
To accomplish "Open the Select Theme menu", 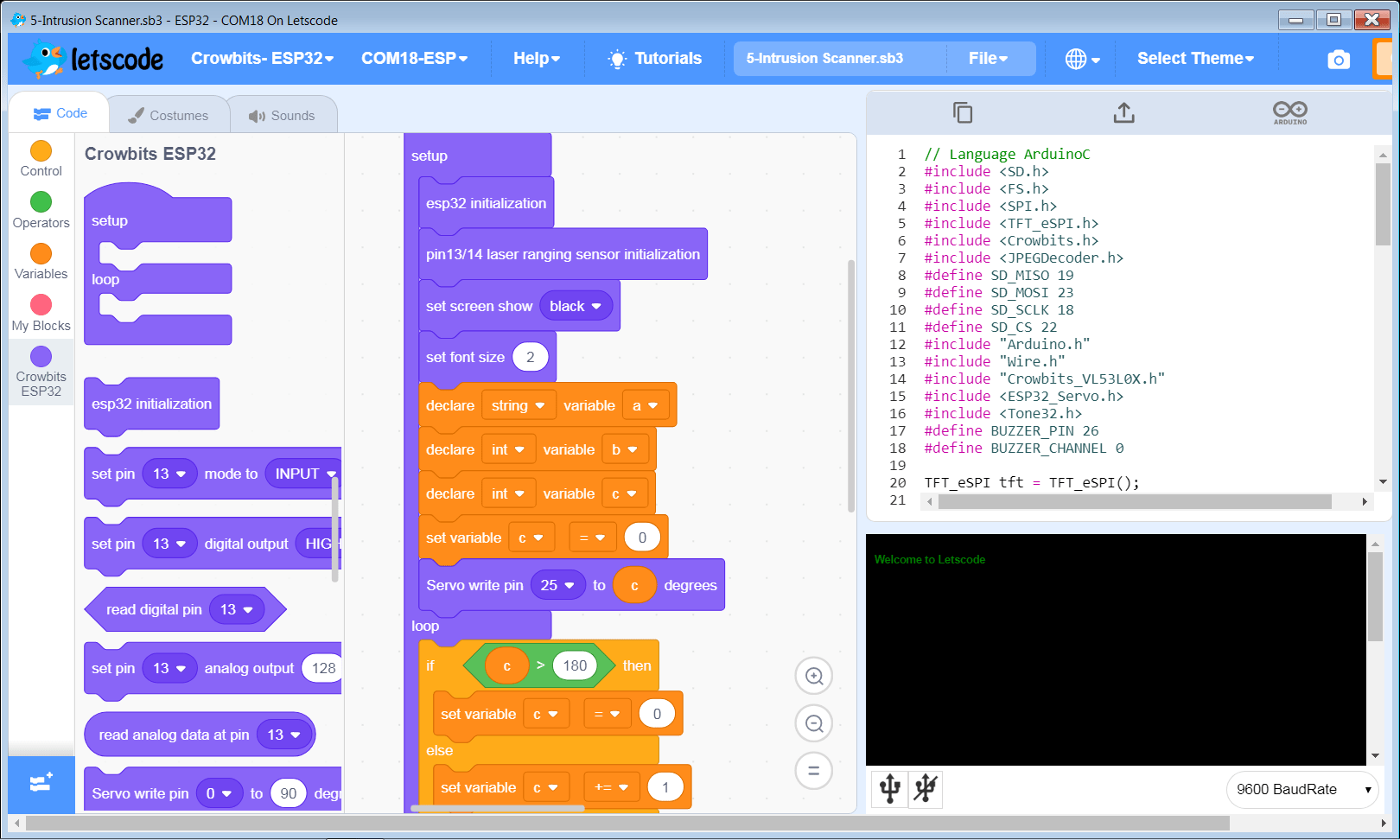I will point(1195,59).
